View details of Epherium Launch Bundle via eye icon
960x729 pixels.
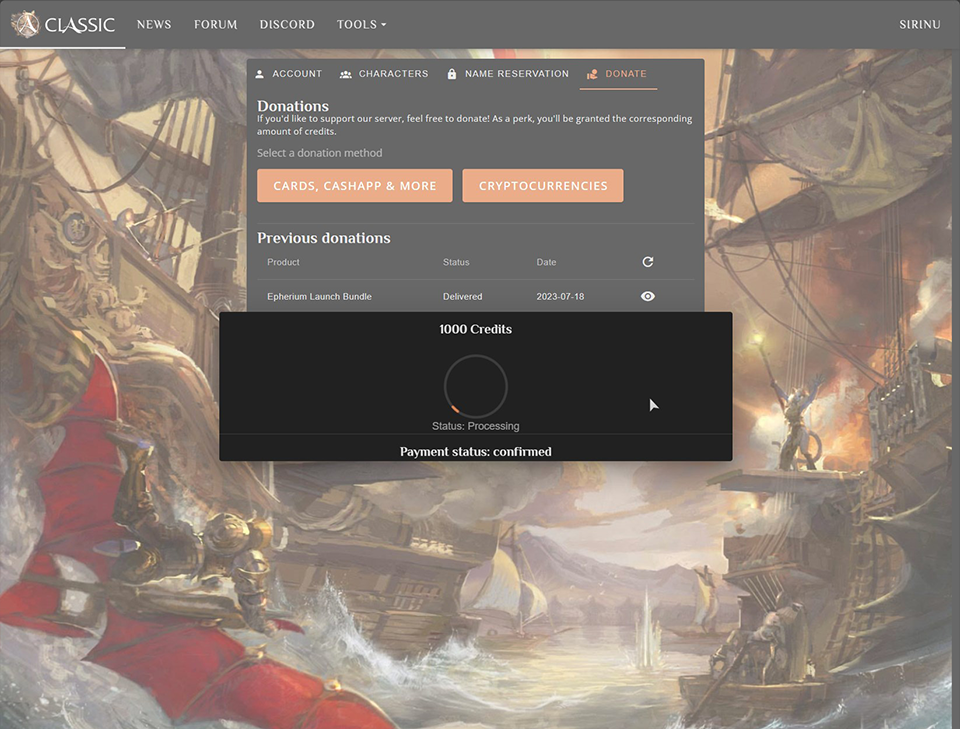click(648, 296)
